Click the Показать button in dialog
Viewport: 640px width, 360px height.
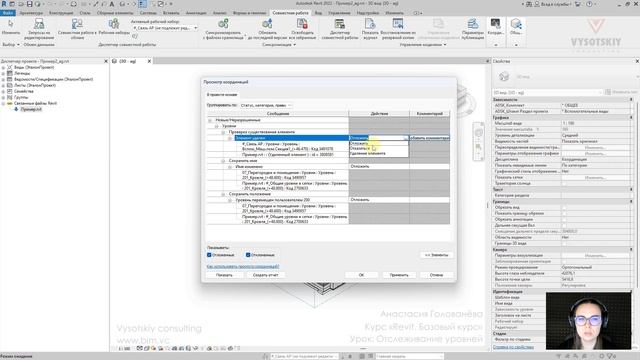click(224, 275)
